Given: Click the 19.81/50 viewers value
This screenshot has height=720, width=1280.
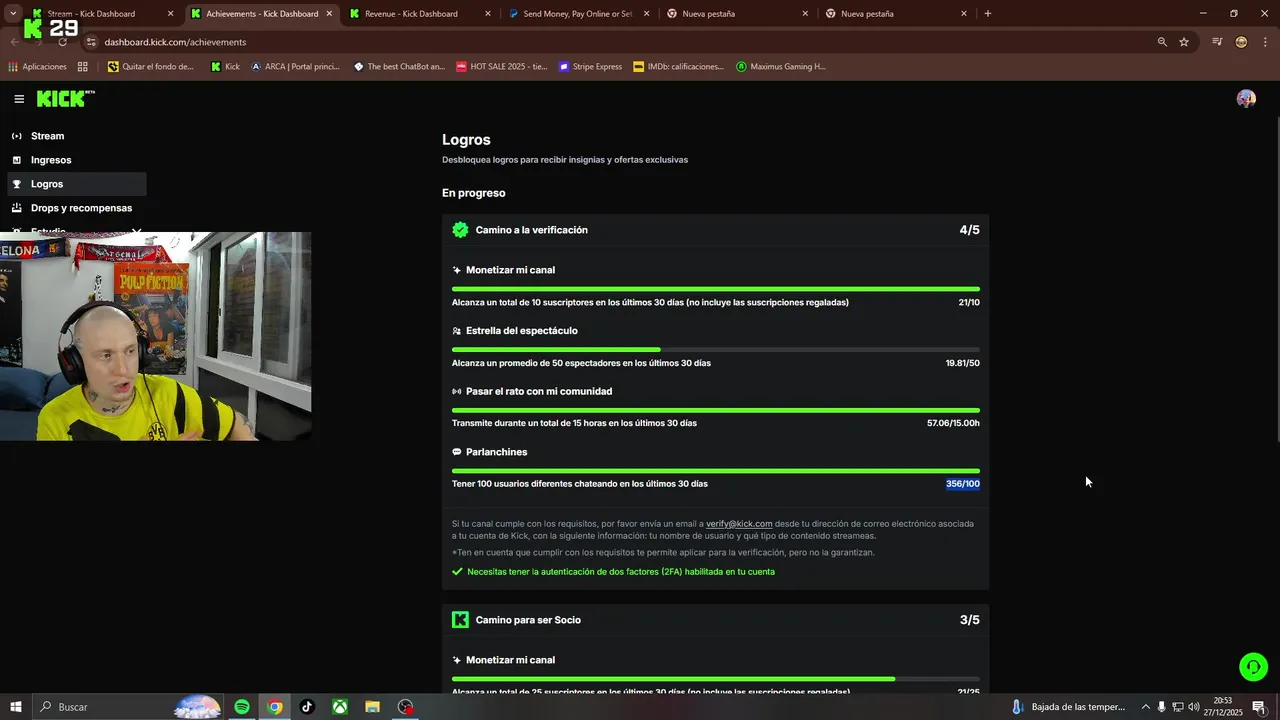Looking at the screenshot, I should pyautogui.click(x=963, y=363).
